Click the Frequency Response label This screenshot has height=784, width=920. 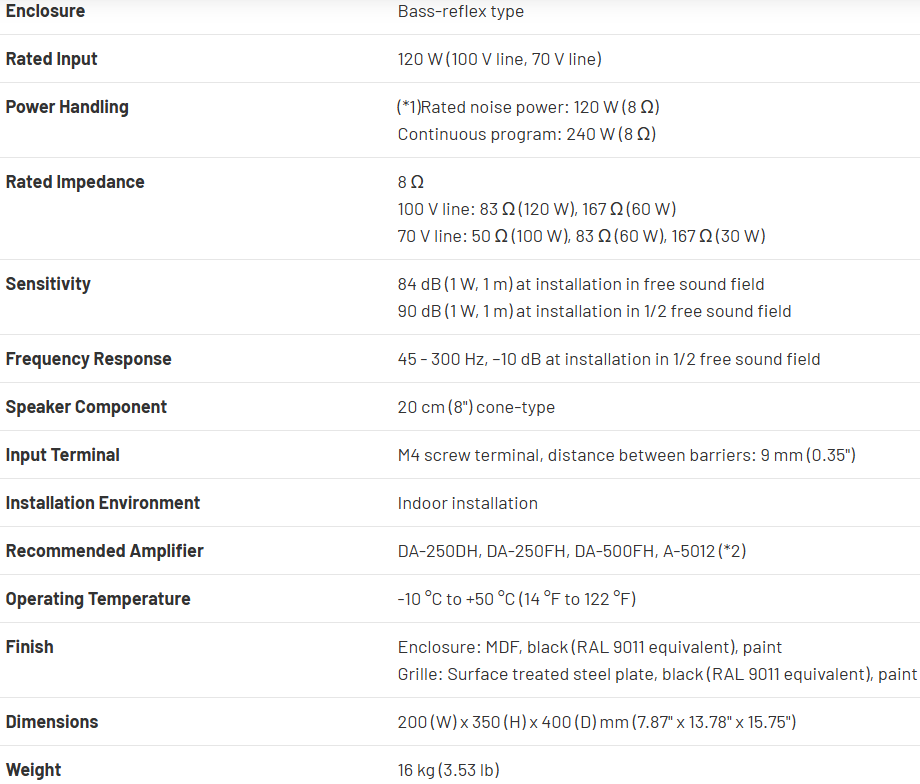pos(88,359)
